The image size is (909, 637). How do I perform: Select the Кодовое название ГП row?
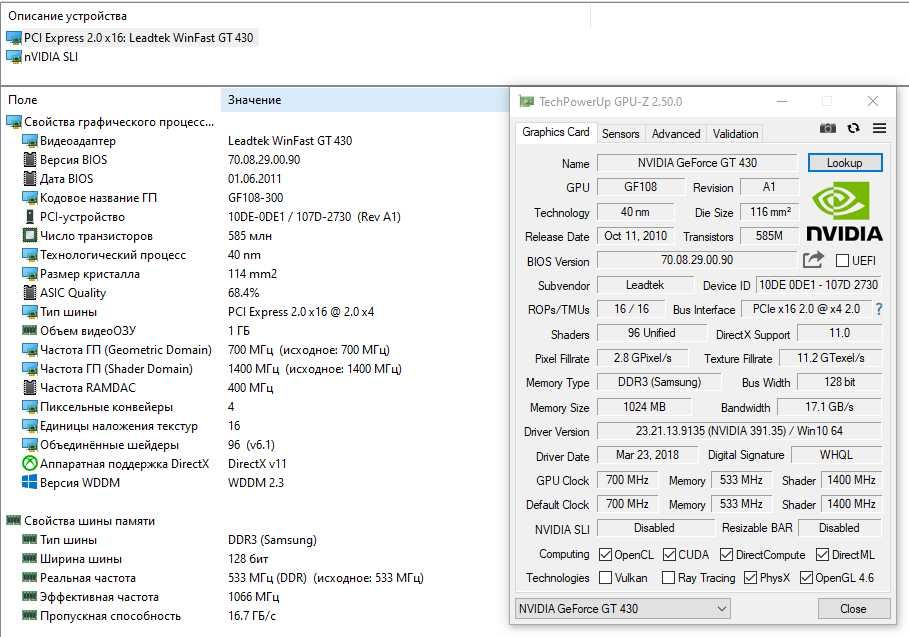point(255,198)
